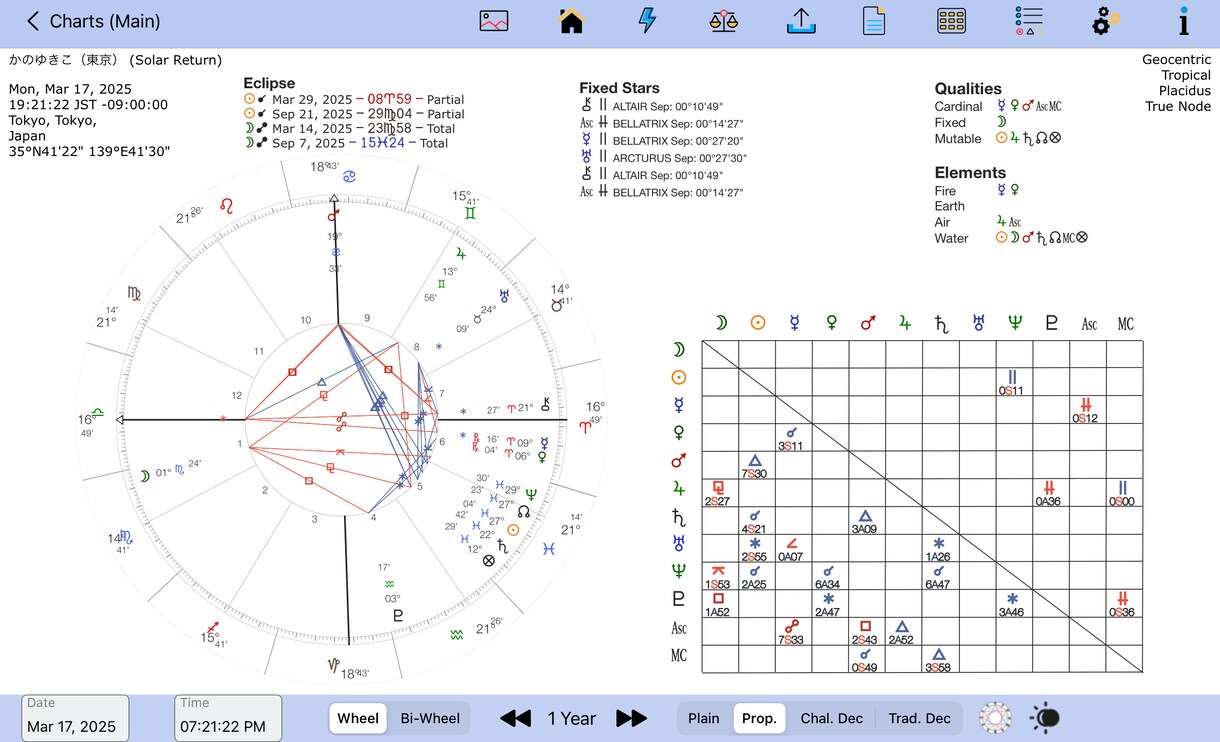Open the list options icon

click(x=1029, y=21)
